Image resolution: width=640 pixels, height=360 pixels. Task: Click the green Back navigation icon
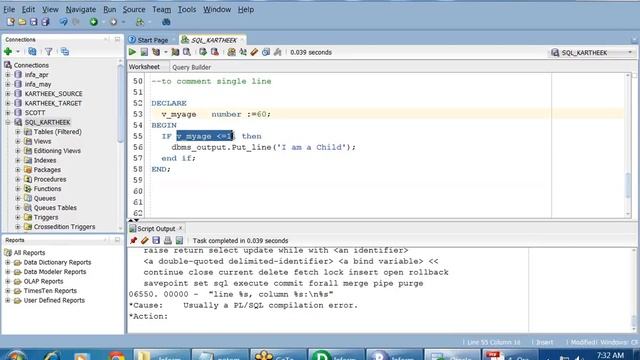[94, 22]
